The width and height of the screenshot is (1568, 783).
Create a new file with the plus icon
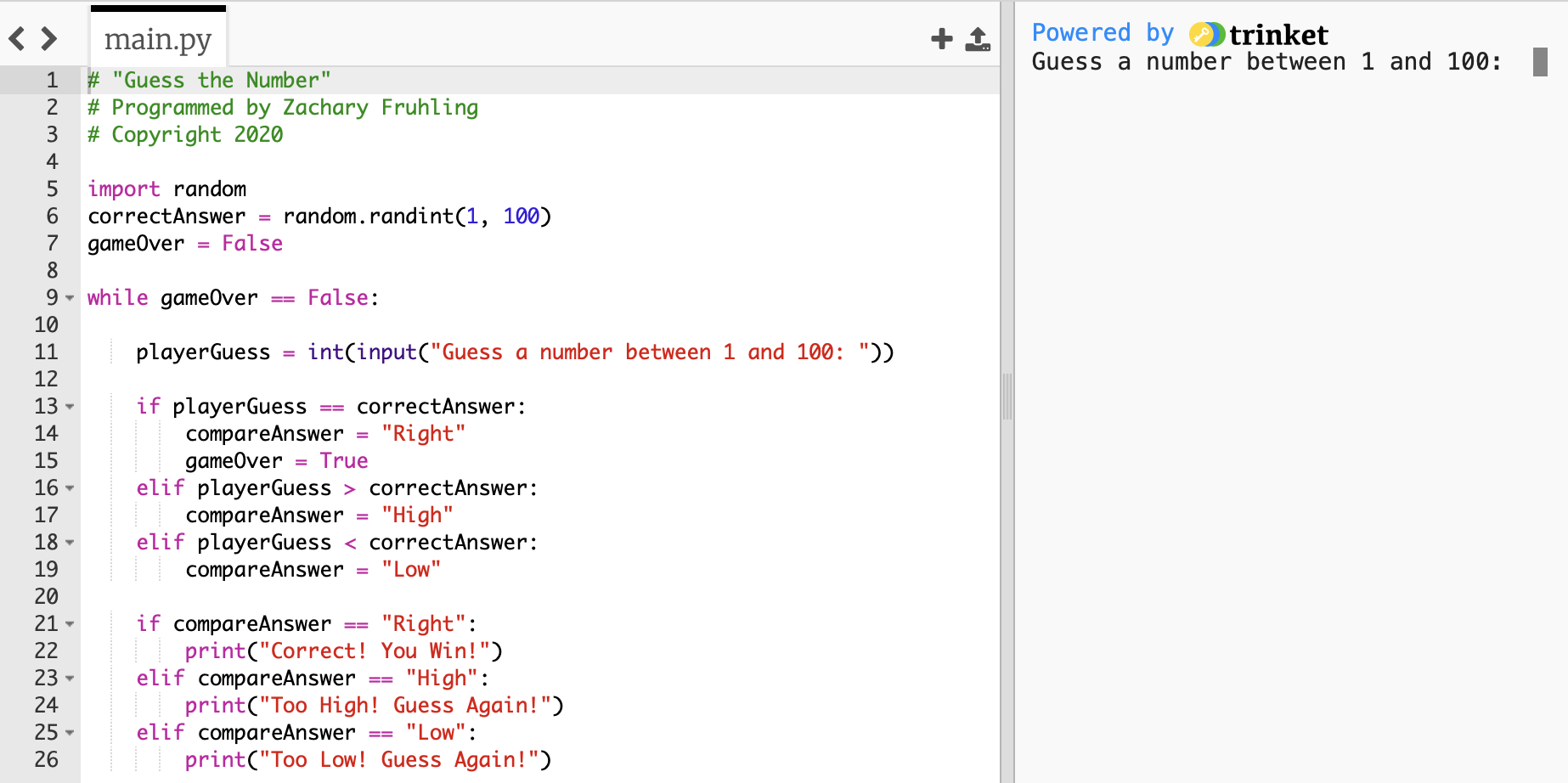coord(941,38)
